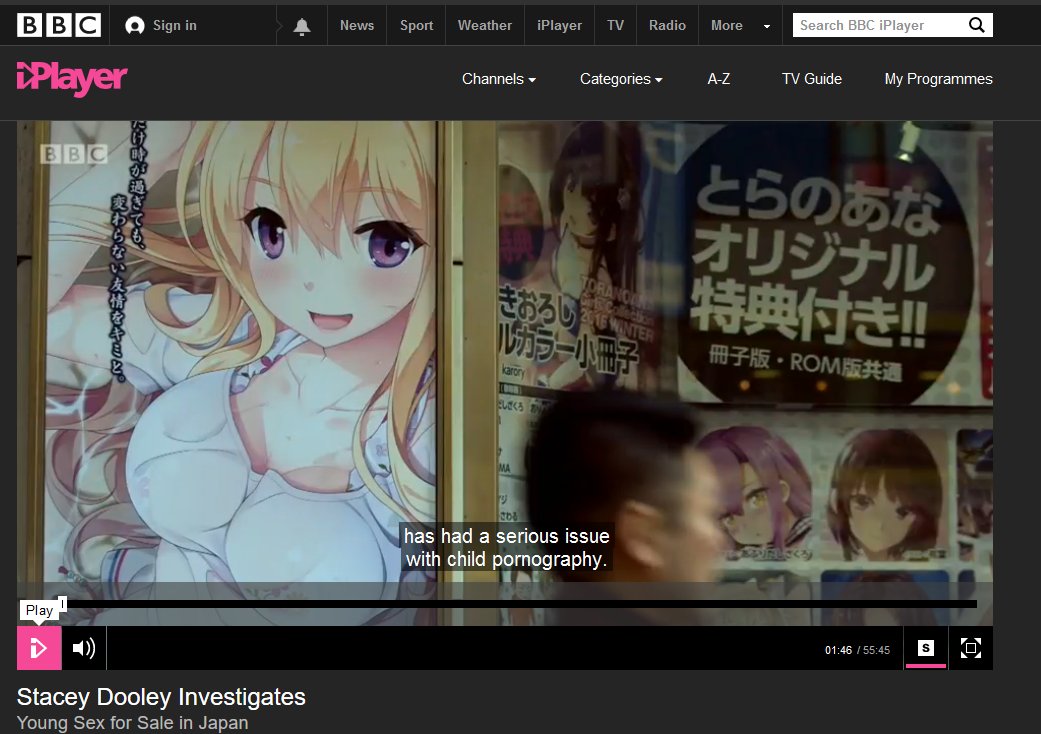Viewport: 1041px width, 734px height.
Task: Open the TV link in top bar
Action: [x=615, y=25]
